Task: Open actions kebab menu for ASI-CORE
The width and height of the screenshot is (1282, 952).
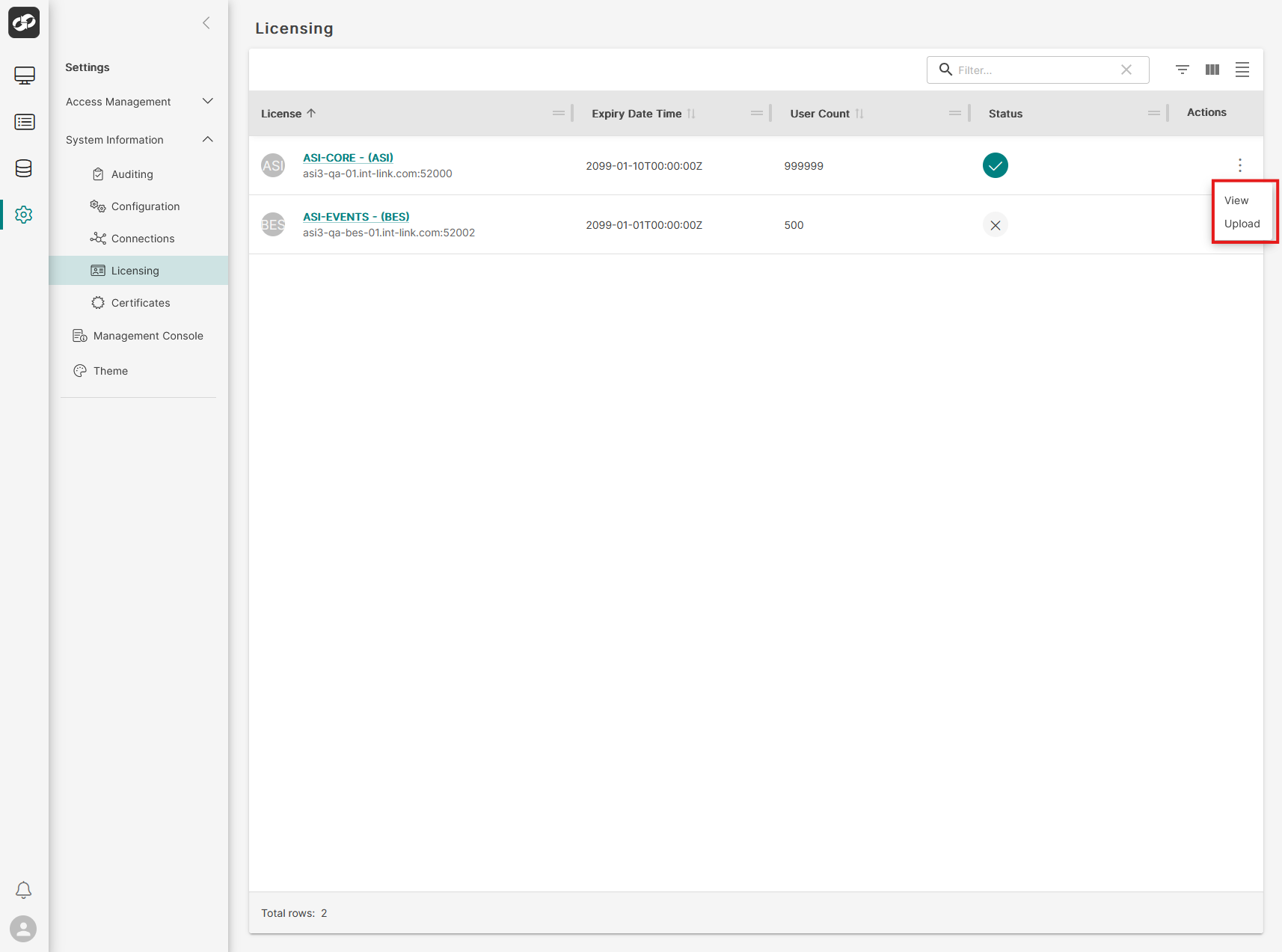Action: click(1240, 165)
